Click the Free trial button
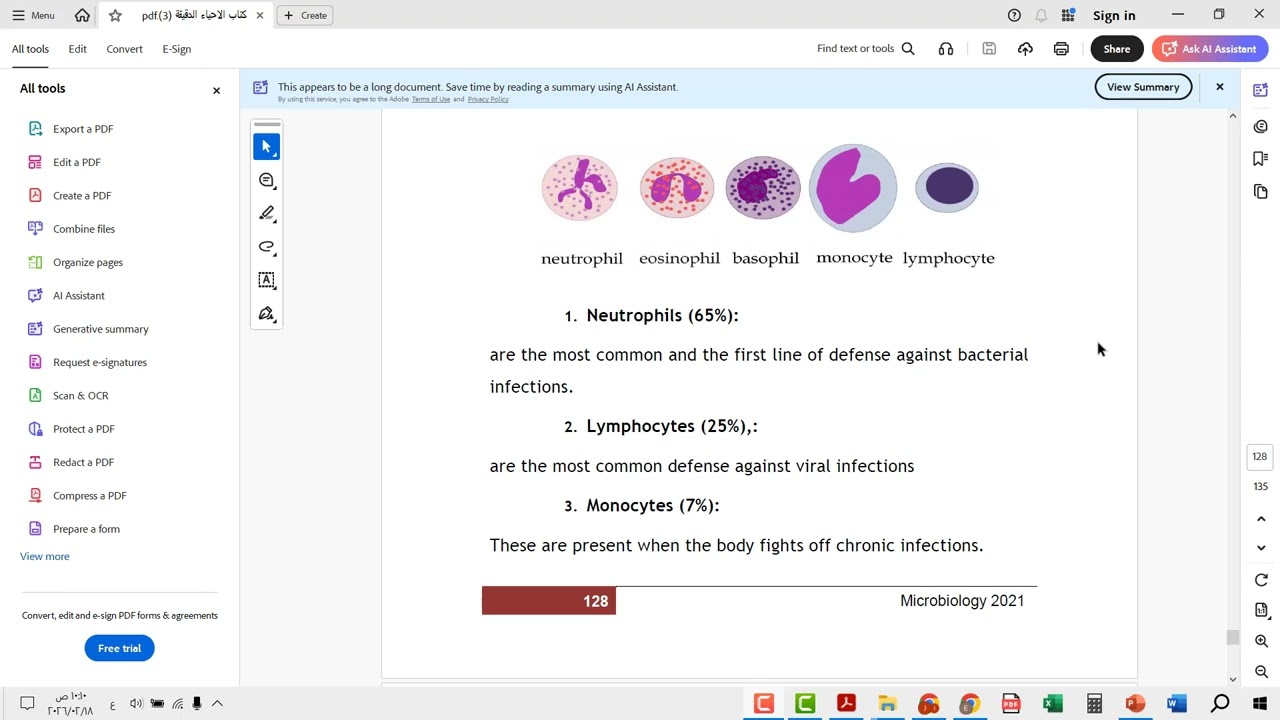 coord(119,648)
